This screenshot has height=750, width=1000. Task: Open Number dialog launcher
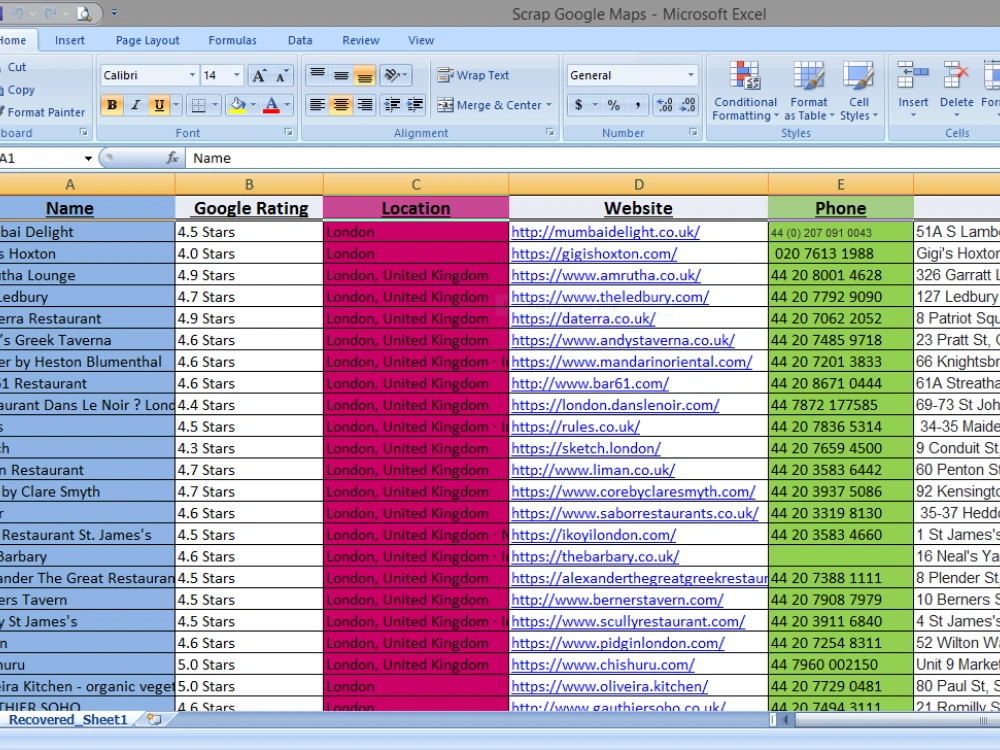coord(693,133)
